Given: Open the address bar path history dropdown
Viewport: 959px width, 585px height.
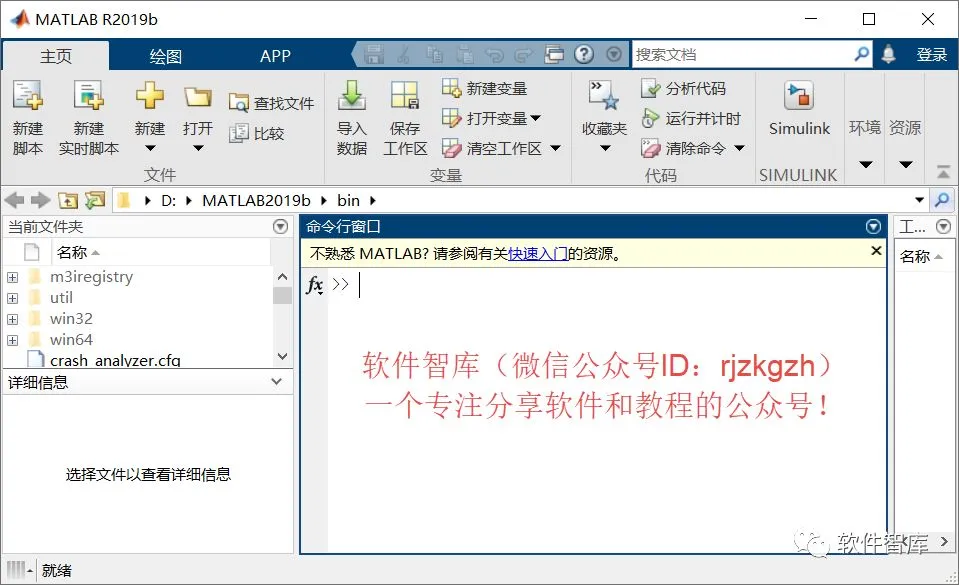Looking at the screenshot, I should click(x=919, y=200).
